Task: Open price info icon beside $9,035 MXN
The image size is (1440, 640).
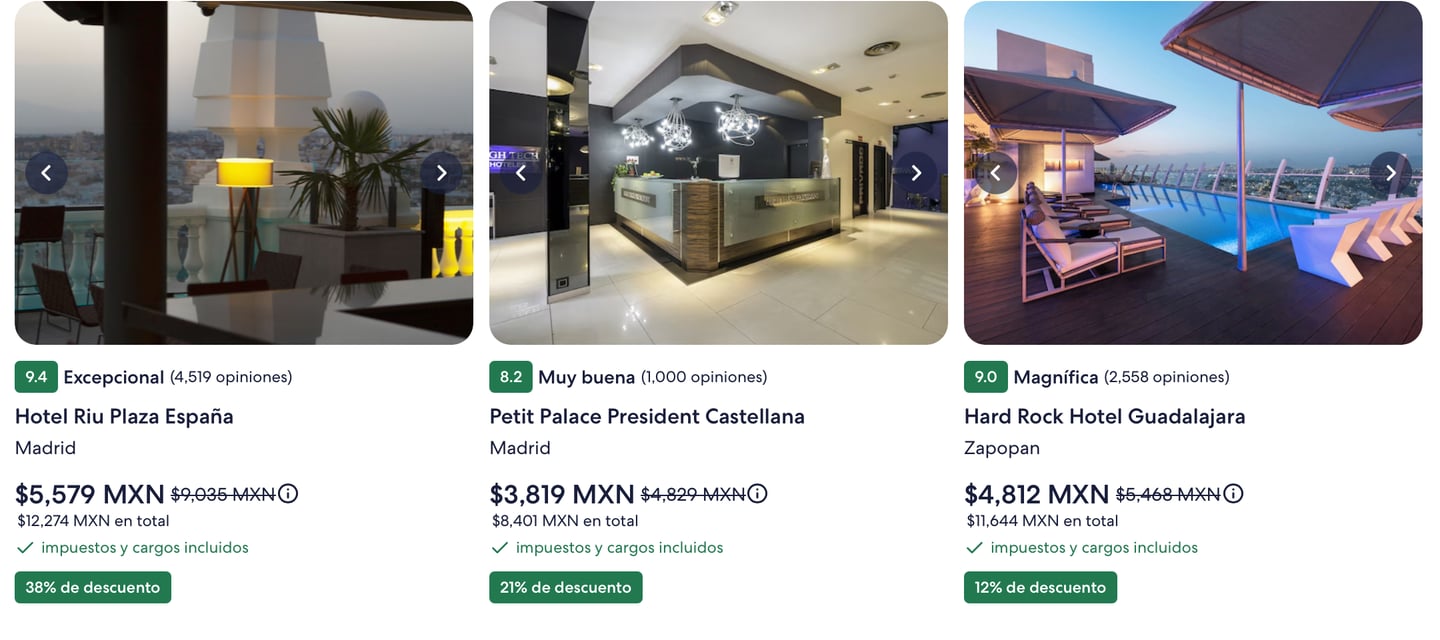Action: [288, 493]
